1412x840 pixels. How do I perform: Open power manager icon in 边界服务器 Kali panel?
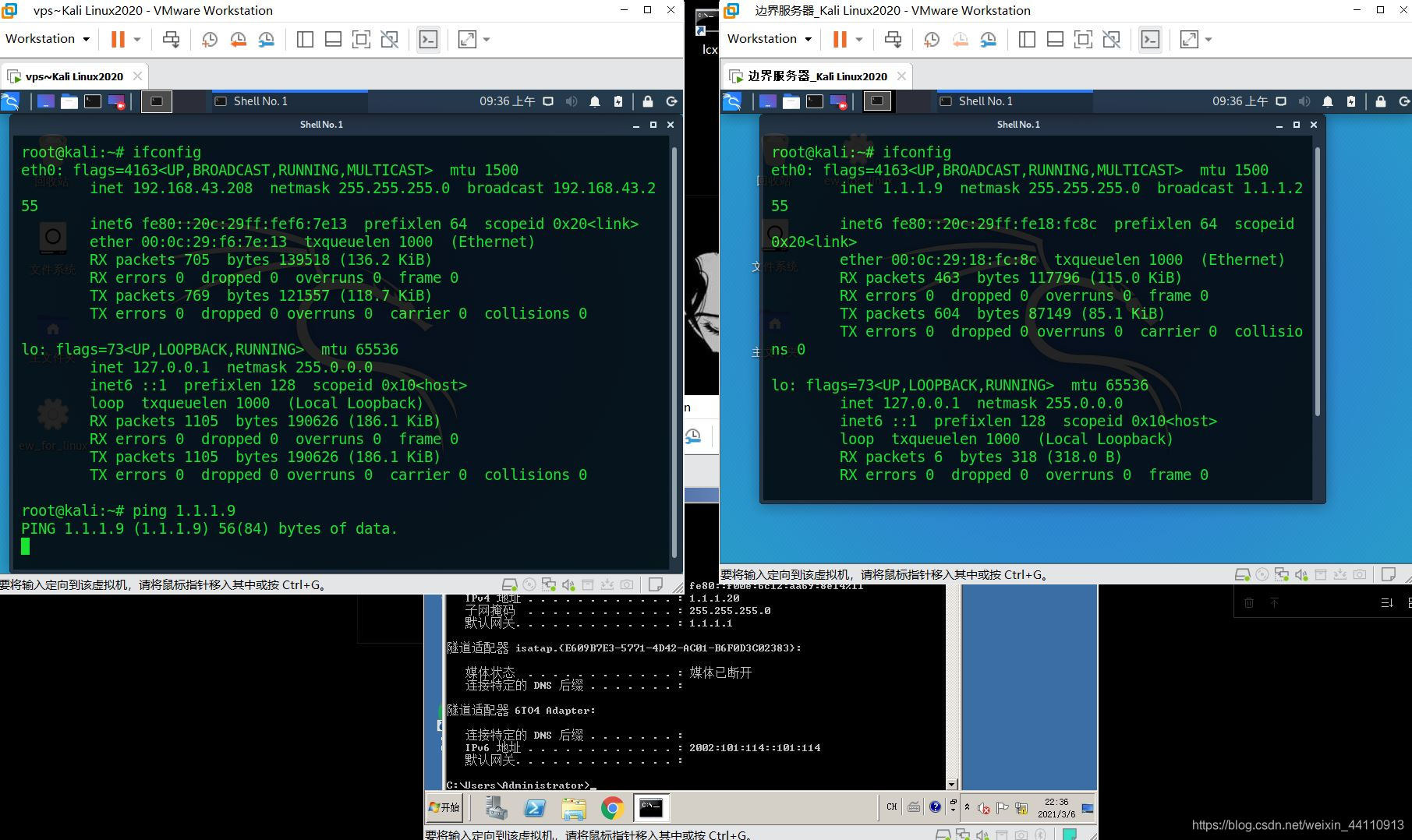coord(1351,101)
